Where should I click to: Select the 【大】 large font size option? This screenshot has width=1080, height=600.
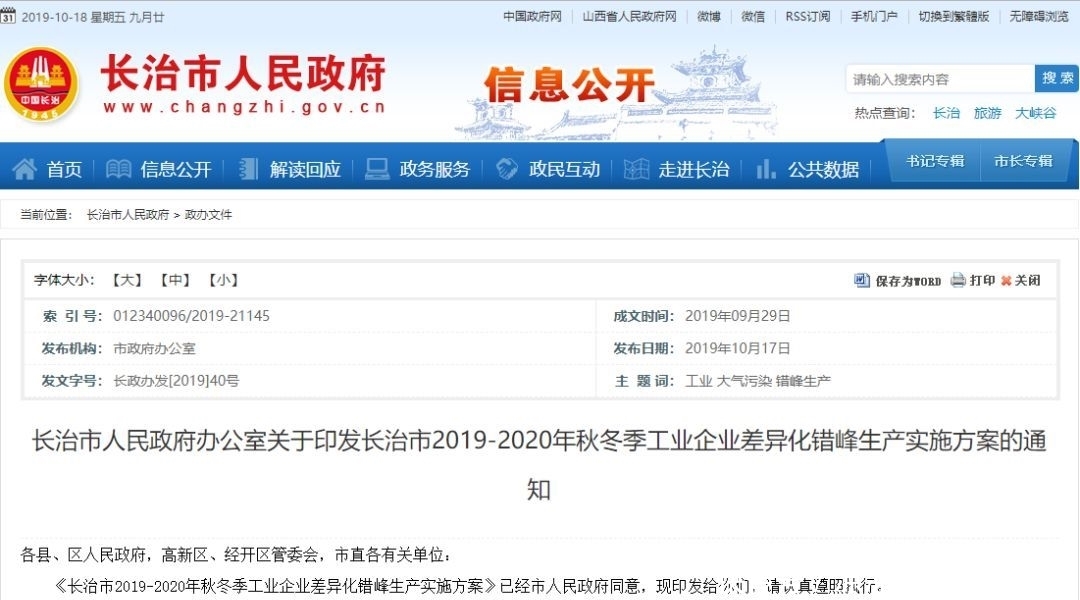point(125,280)
